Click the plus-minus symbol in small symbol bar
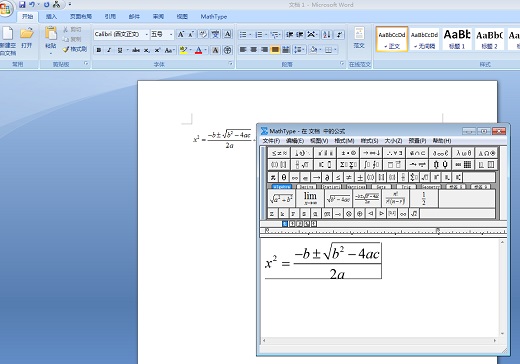This screenshot has height=364, width=520. click(360, 177)
